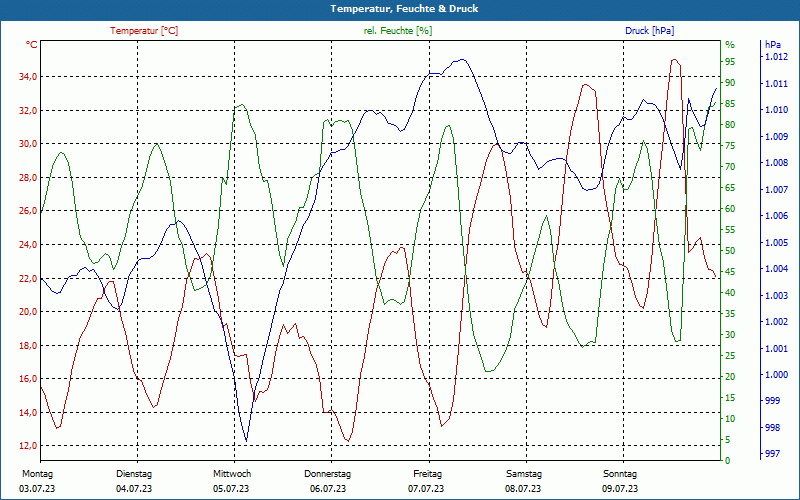Click the 04.07.23 date label
The height and width of the screenshot is (500, 800).
tap(134, 489)
